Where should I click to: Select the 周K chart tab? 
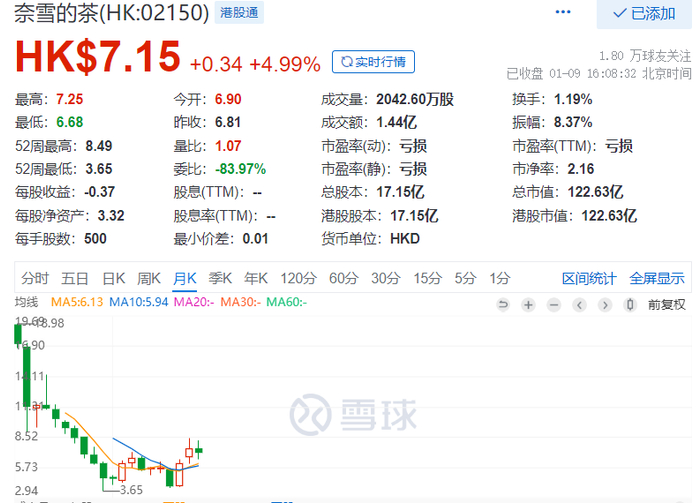click(149, 279)
